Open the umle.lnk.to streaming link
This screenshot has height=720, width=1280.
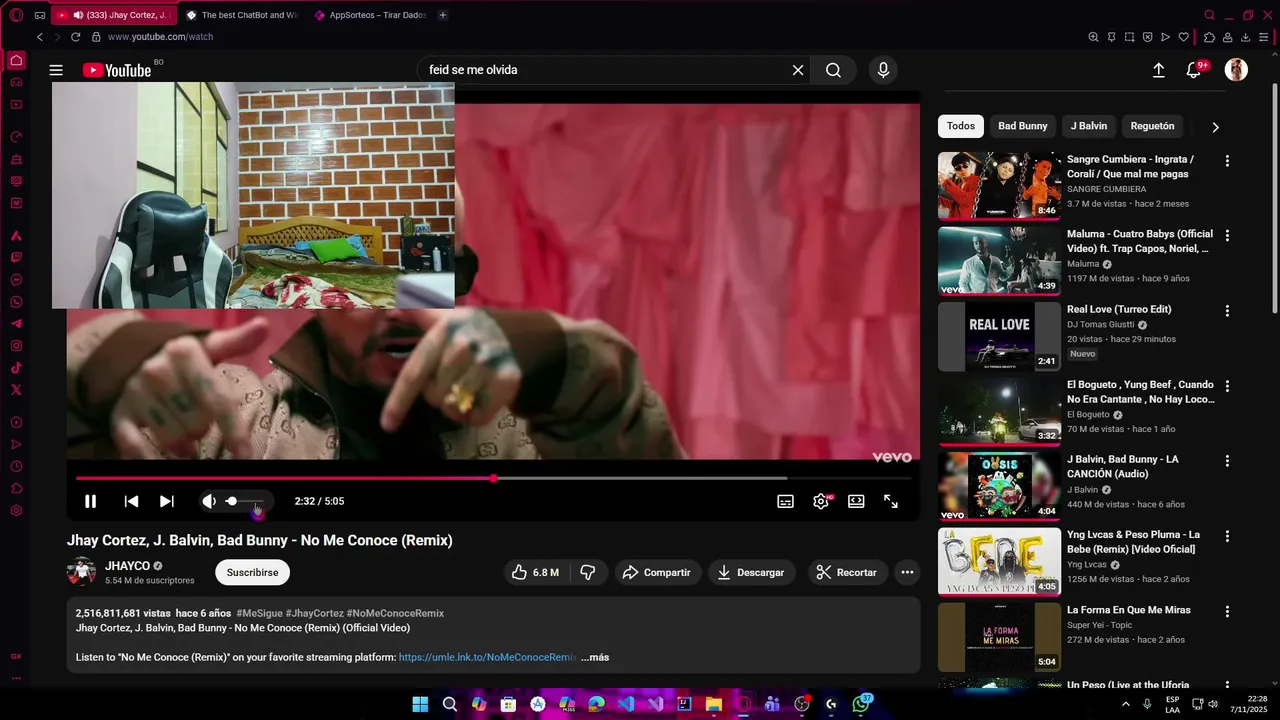click(x=487, y=657)
